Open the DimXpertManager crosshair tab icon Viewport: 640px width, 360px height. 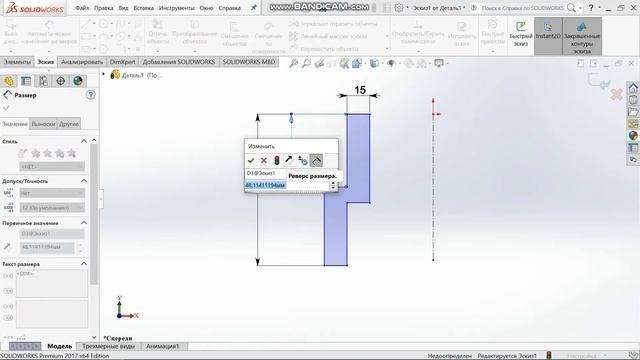(x=60, y=81)
